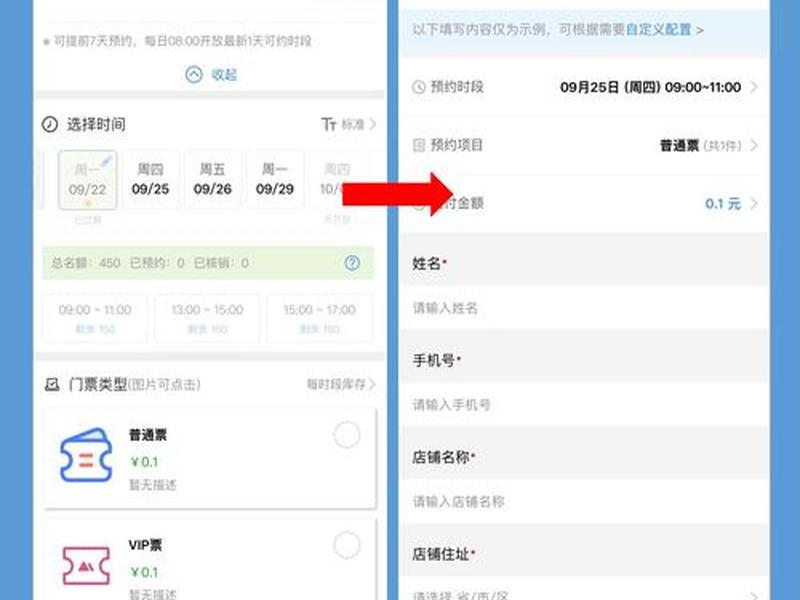Image resolution: width=800 pixels, height=600 pixels.
Task: Open the 自定义配置 link
Action: 658,30
